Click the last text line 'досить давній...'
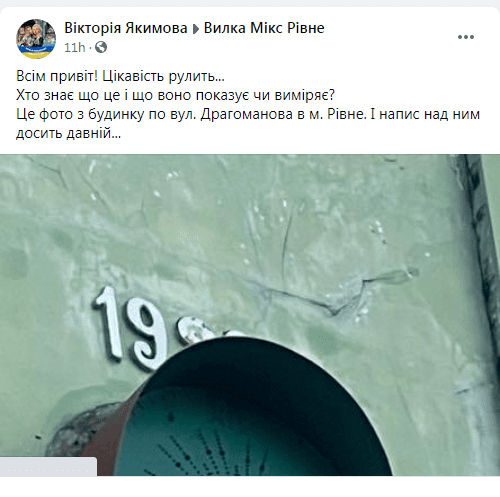 (68, 133)
